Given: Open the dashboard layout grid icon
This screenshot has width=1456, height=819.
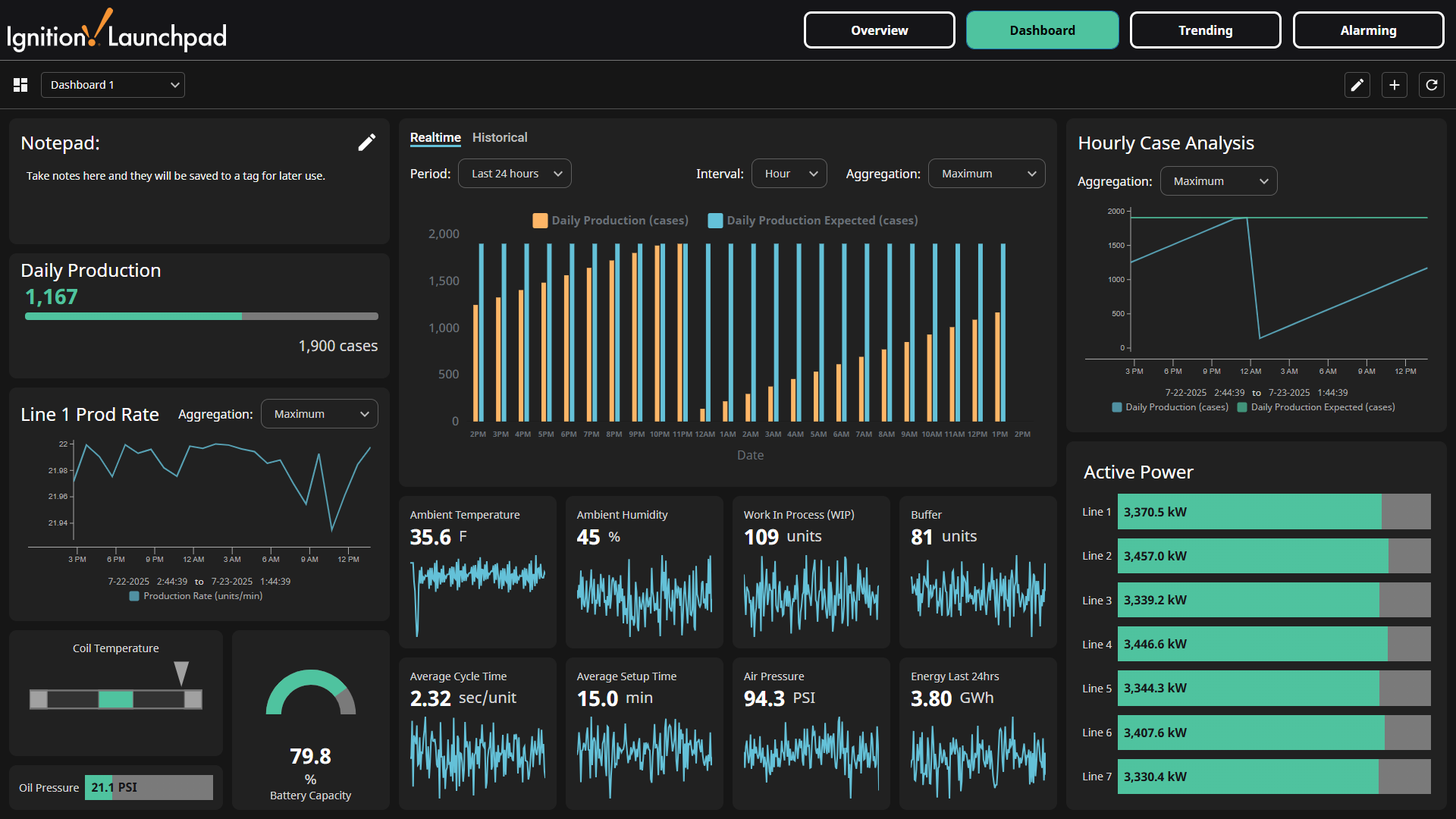Looking at the screenshot, I should point(20,85).
